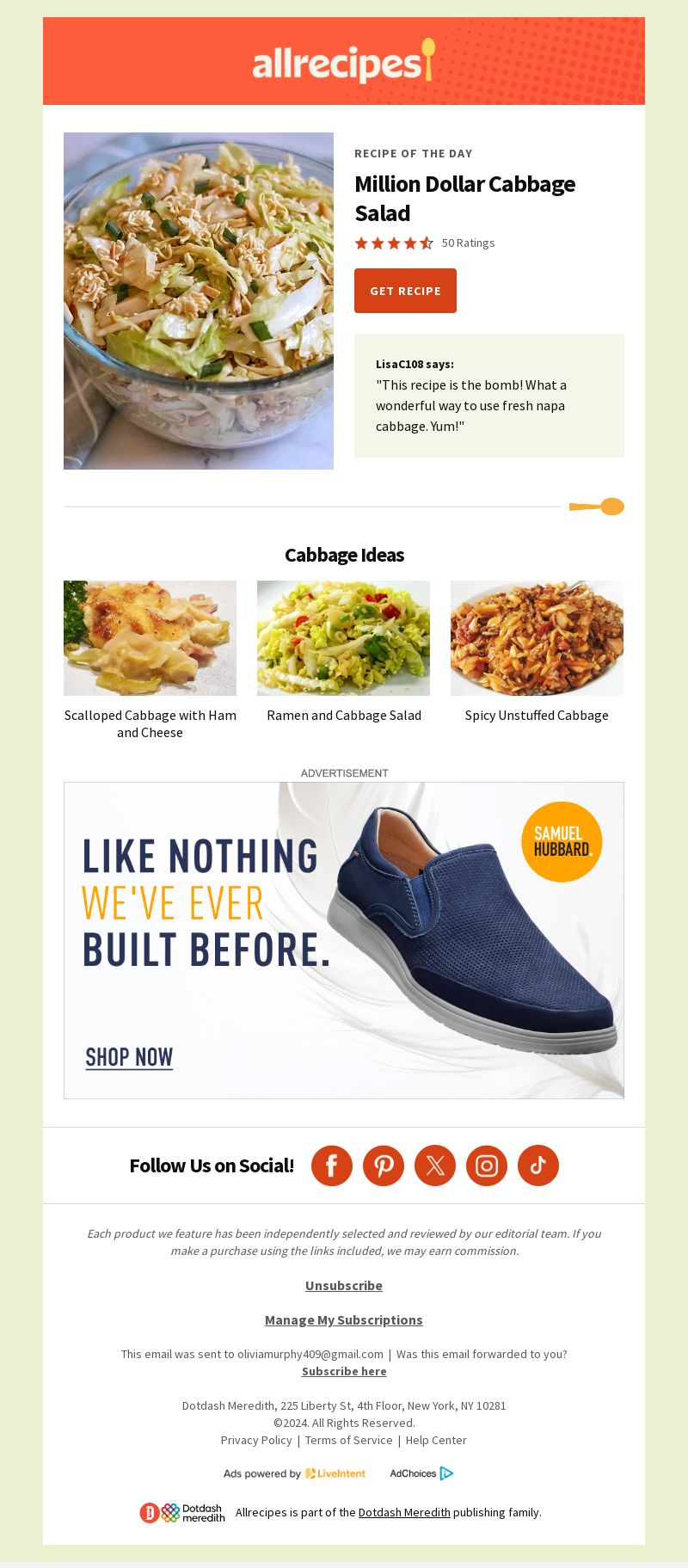Screen dimensions: 688x1568
Task: Open Million Dollar Cabbage Salad title
Action: (465, 198)
